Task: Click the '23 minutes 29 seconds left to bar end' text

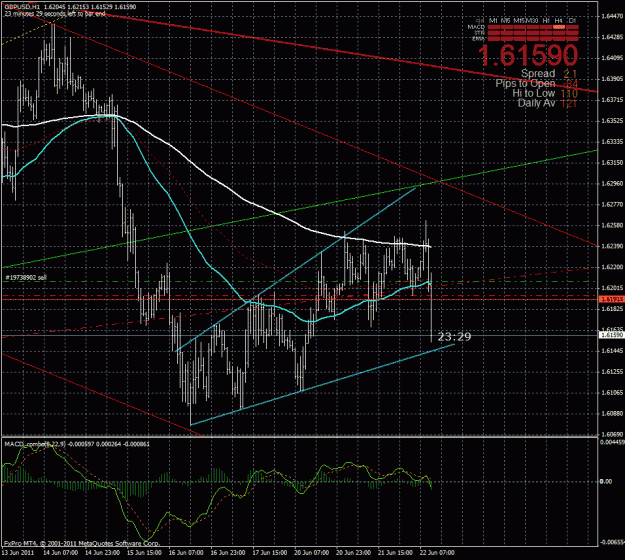Action: (55, 14)
